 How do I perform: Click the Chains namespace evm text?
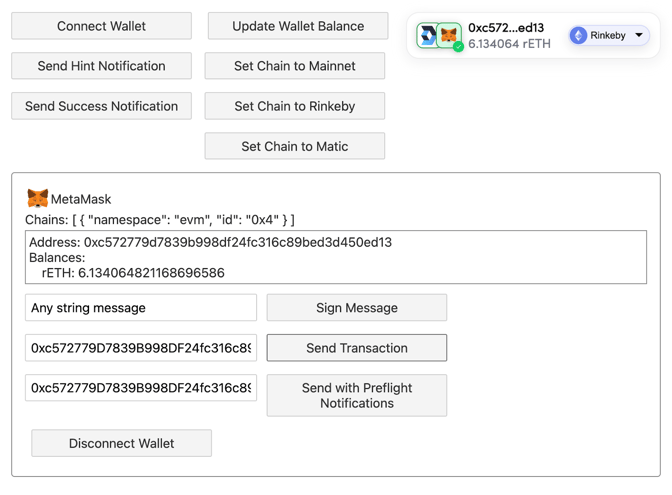160,220
